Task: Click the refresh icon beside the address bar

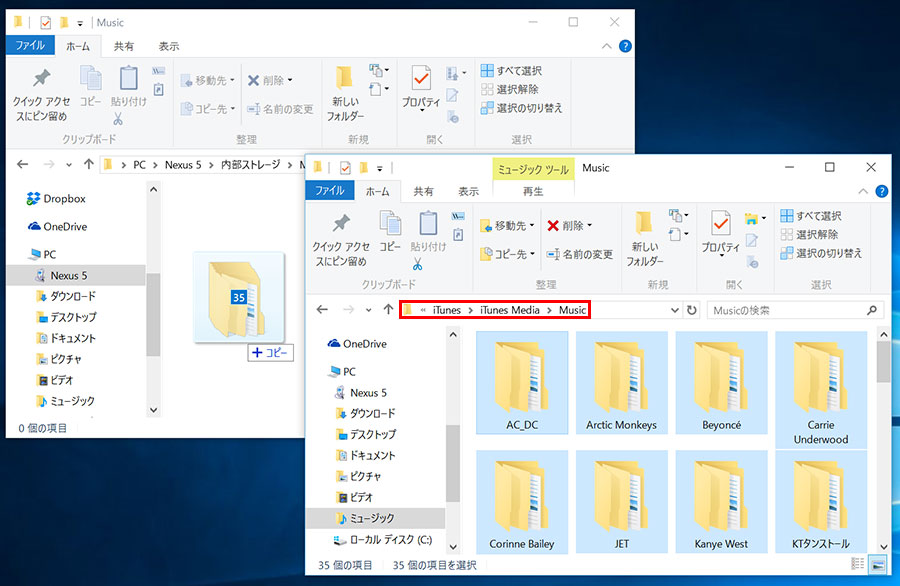Action: 692,310
